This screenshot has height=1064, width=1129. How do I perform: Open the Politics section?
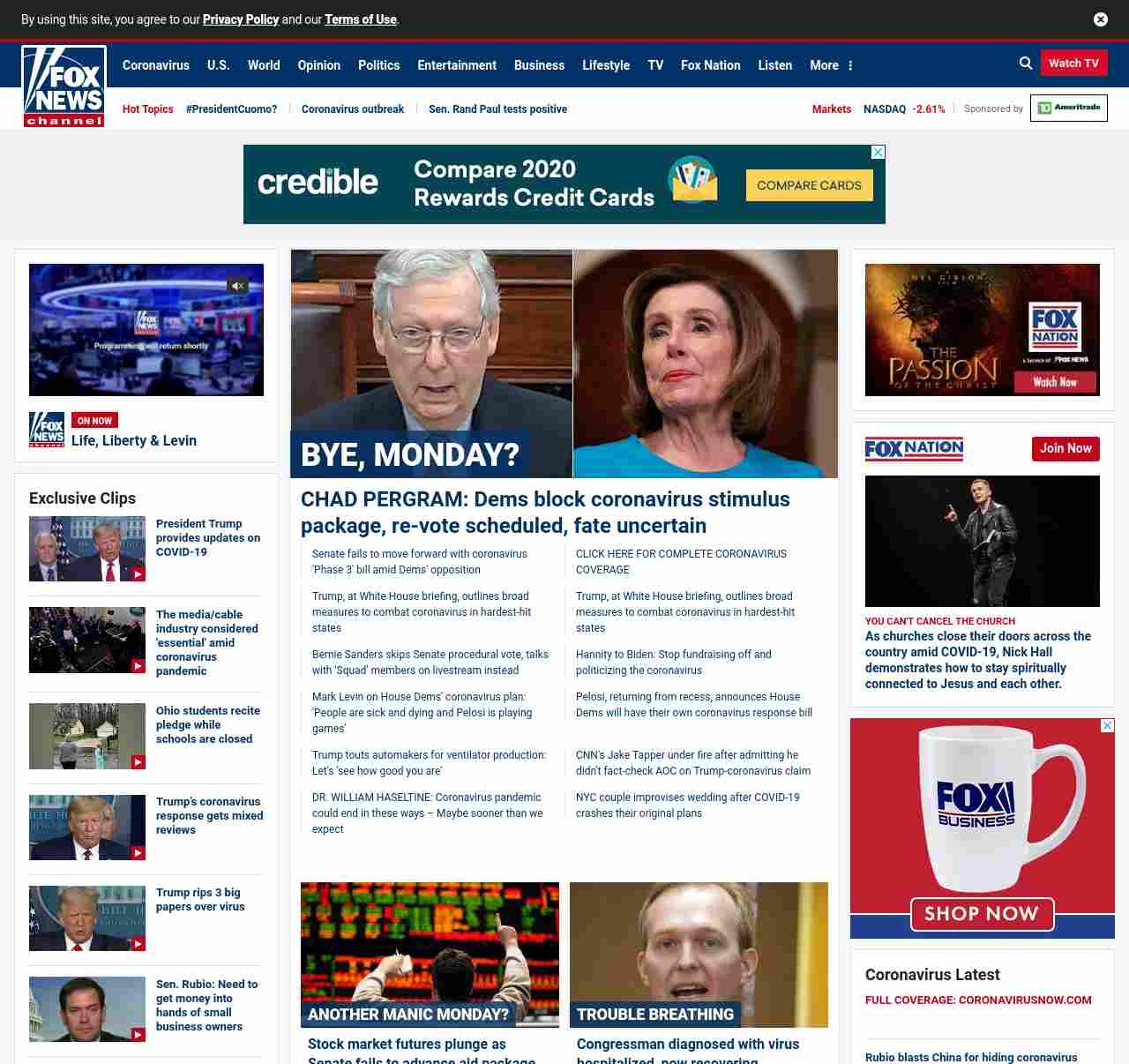[378, 65]
